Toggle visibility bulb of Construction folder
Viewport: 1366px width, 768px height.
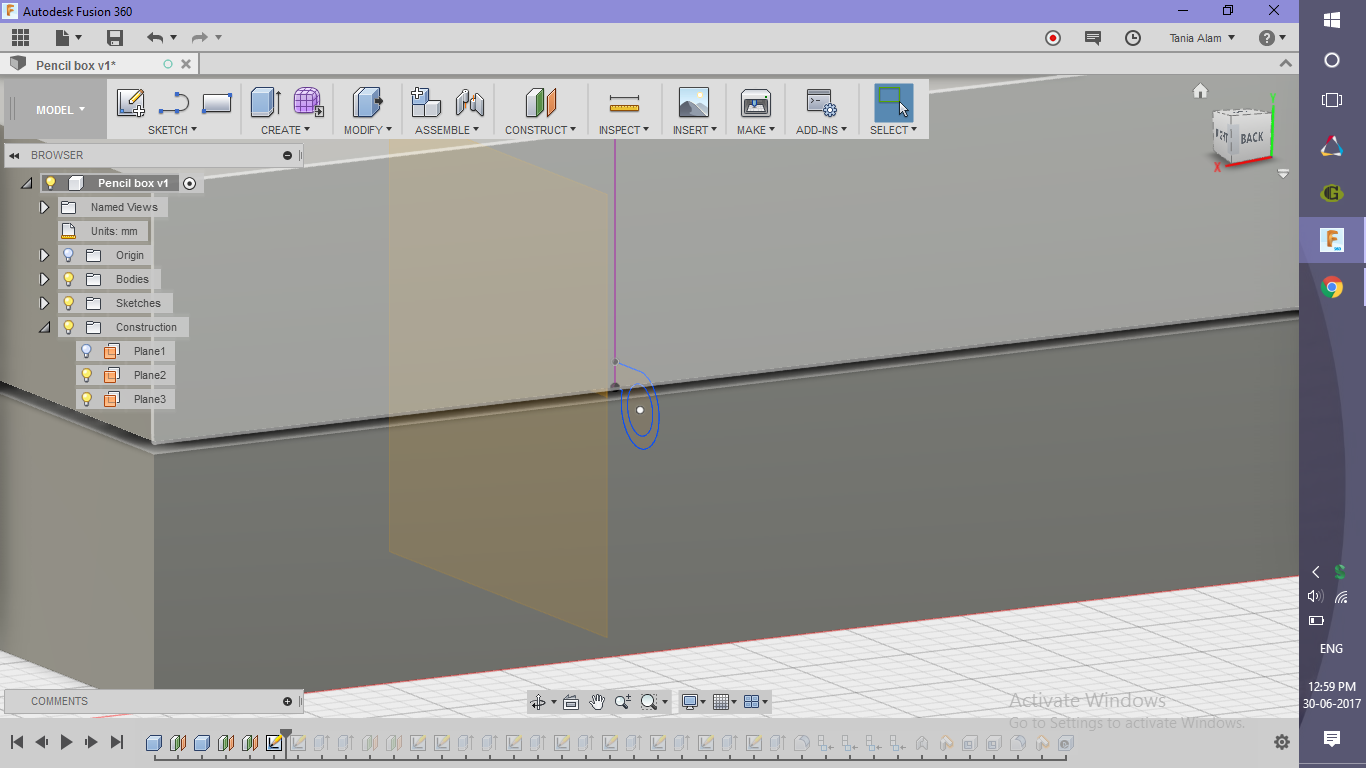(69, 327)
